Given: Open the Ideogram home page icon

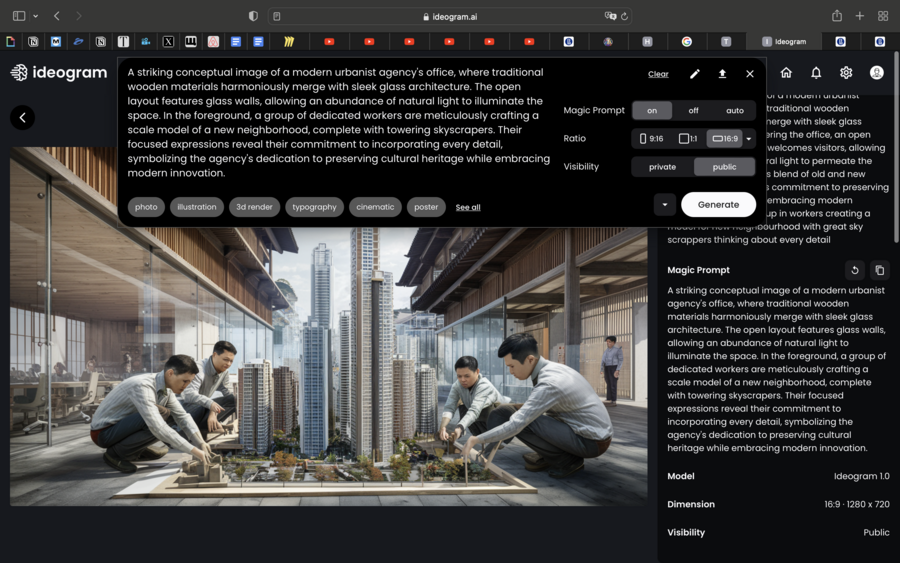Looking at the screenshot, I should pos(786,73).
